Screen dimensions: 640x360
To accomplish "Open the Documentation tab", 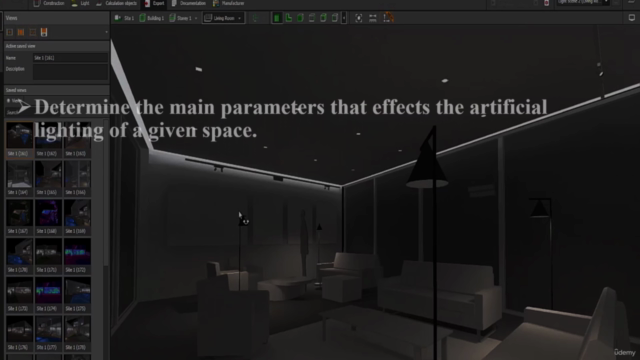I will point(189,3).
